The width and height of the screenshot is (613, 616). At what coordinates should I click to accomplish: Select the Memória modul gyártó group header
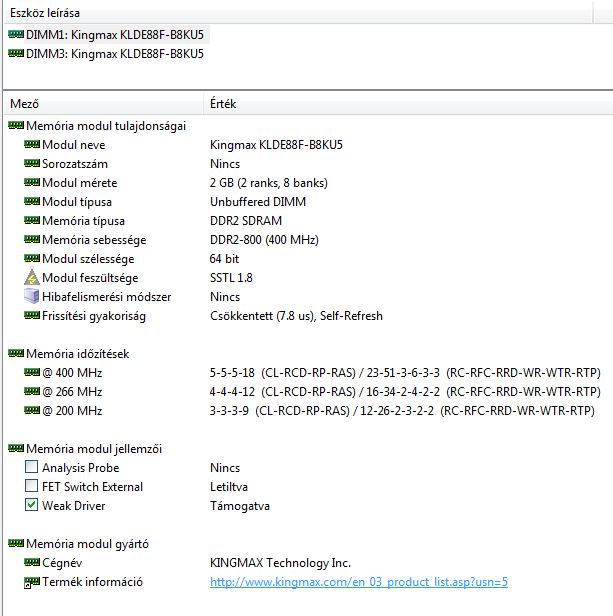[87, 544]
